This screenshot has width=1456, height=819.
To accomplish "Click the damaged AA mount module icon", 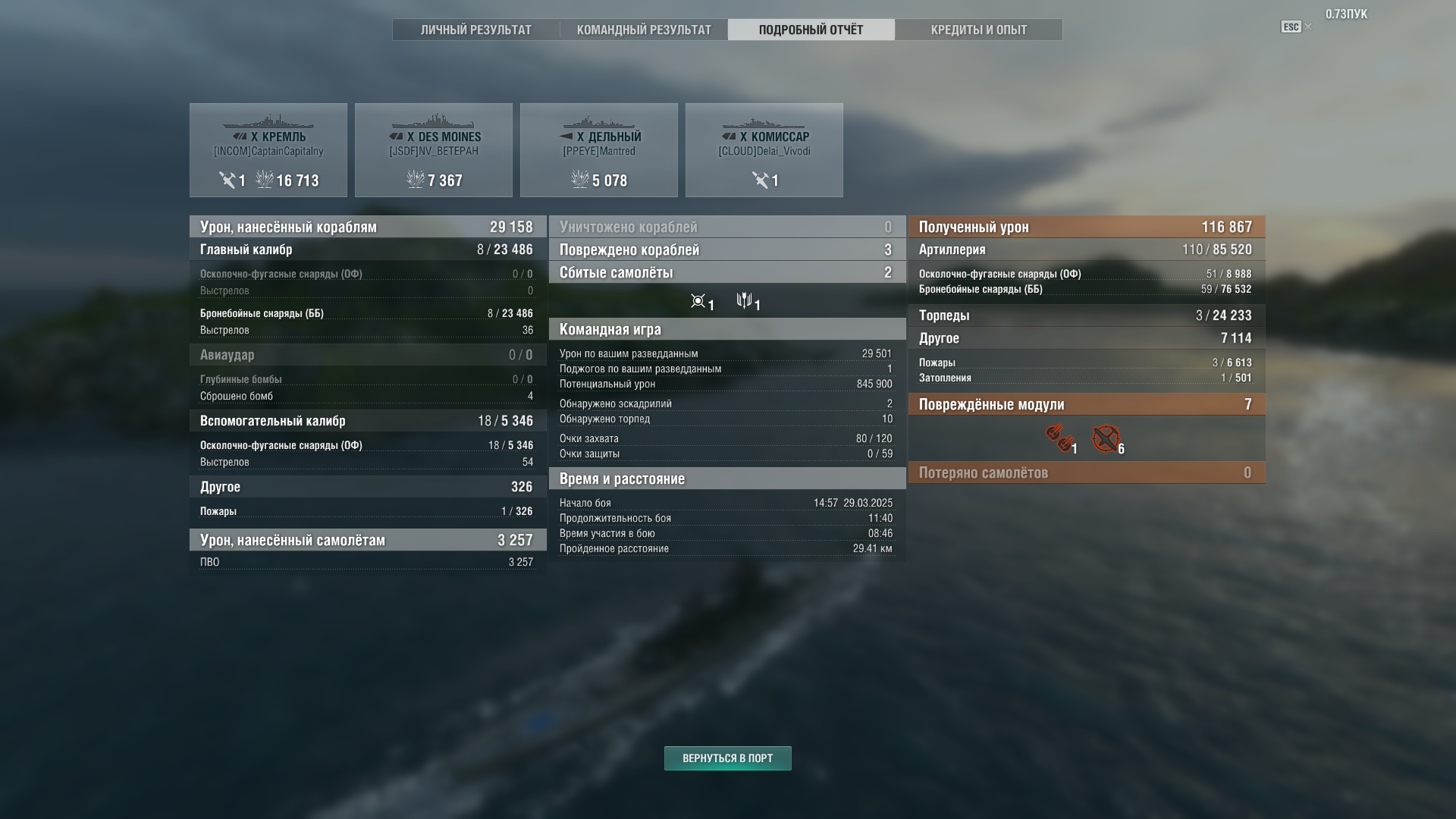I will point(1106,438).
